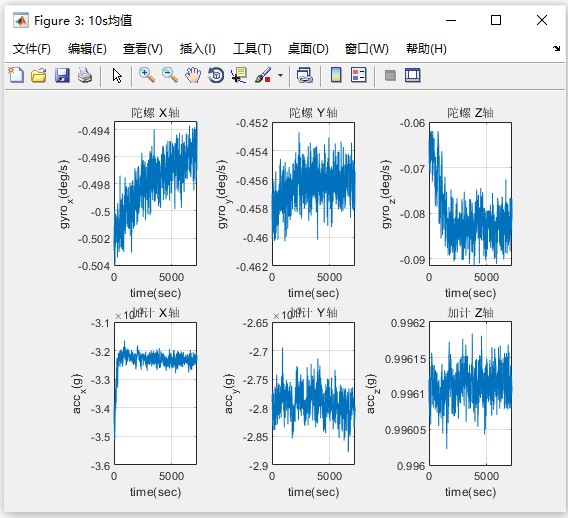Select the Brush data tool

click(x=263, y=75)
